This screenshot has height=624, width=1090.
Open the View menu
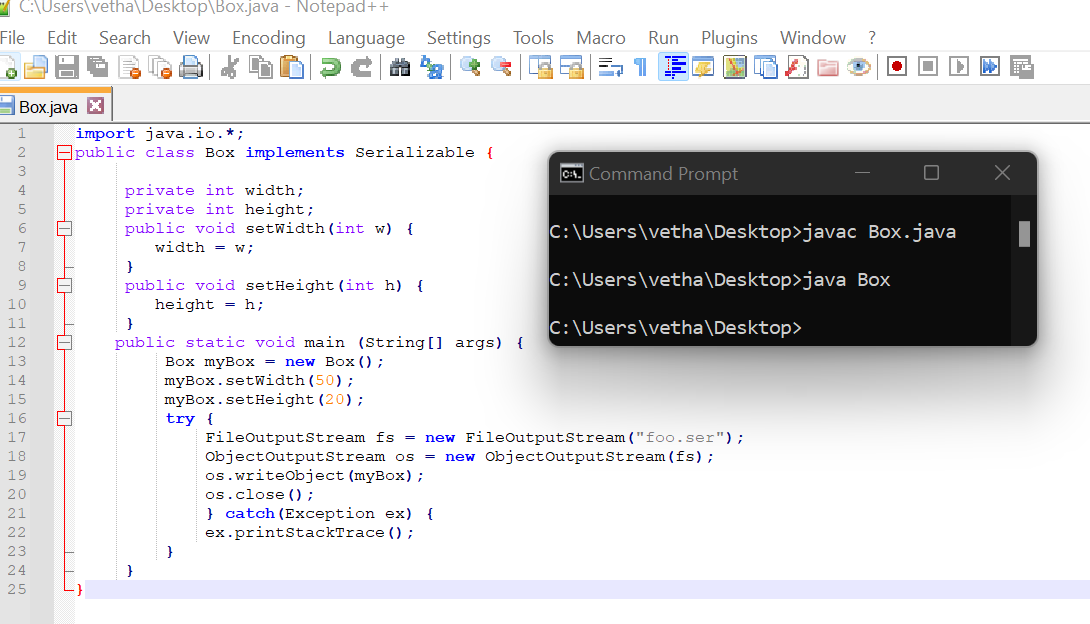pyautogui.click(x=191, y=38)
